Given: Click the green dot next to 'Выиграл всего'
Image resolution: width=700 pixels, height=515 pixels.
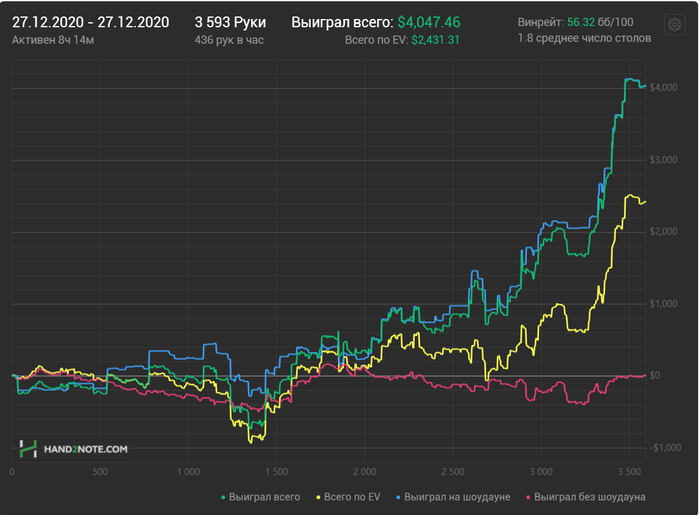Looking at the screenshot, I should (x=223, y=497).
